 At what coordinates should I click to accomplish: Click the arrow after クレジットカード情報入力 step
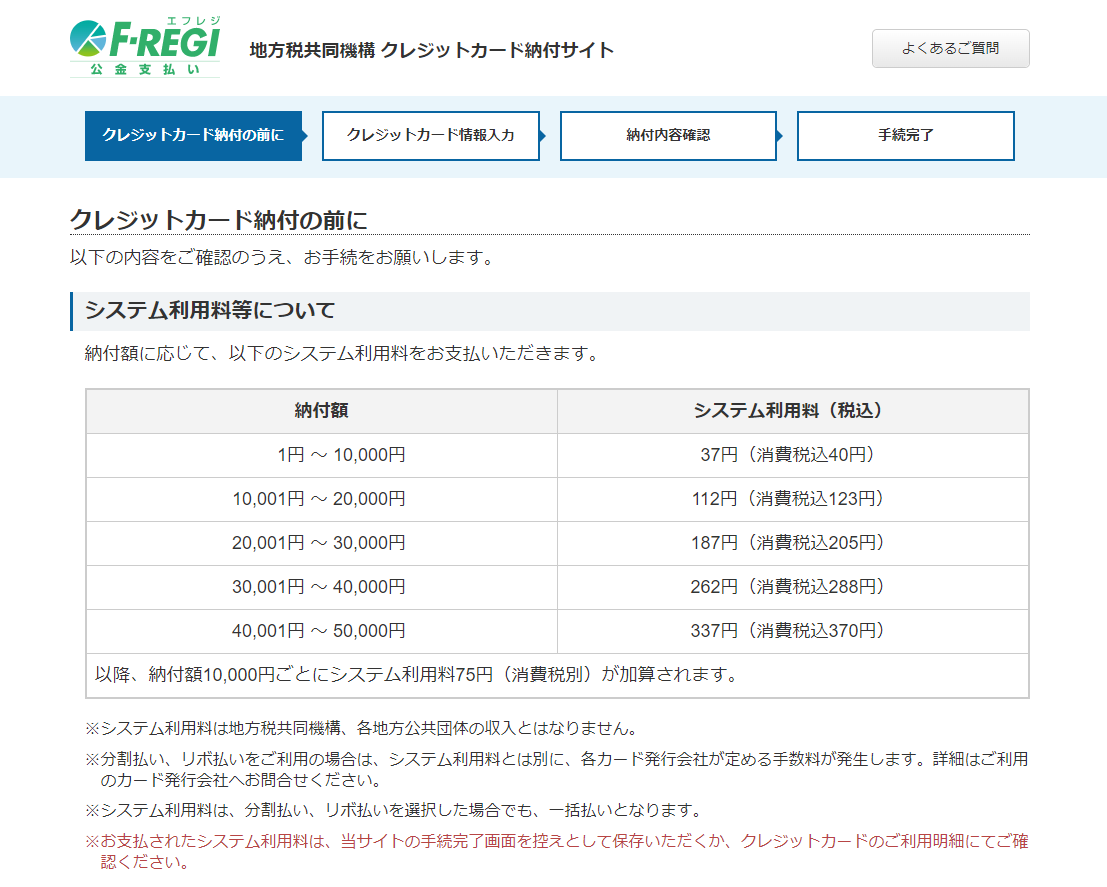click(543, 135)
